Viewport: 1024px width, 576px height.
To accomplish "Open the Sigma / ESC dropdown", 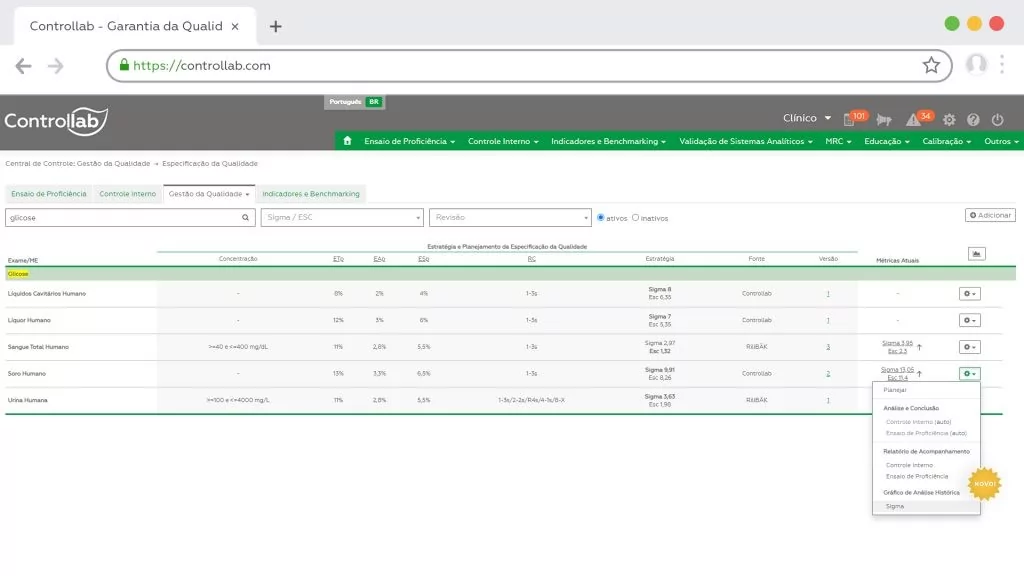I will point(340,216).
